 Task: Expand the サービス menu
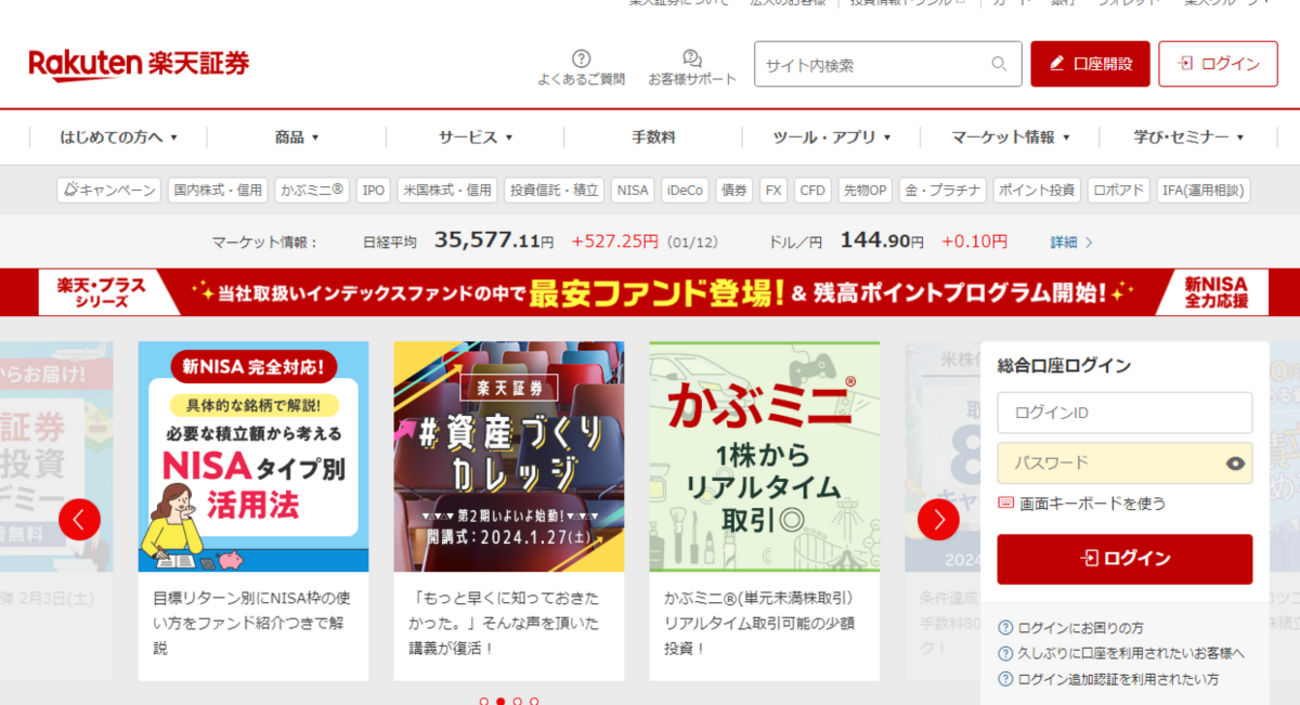pos(475,137)
